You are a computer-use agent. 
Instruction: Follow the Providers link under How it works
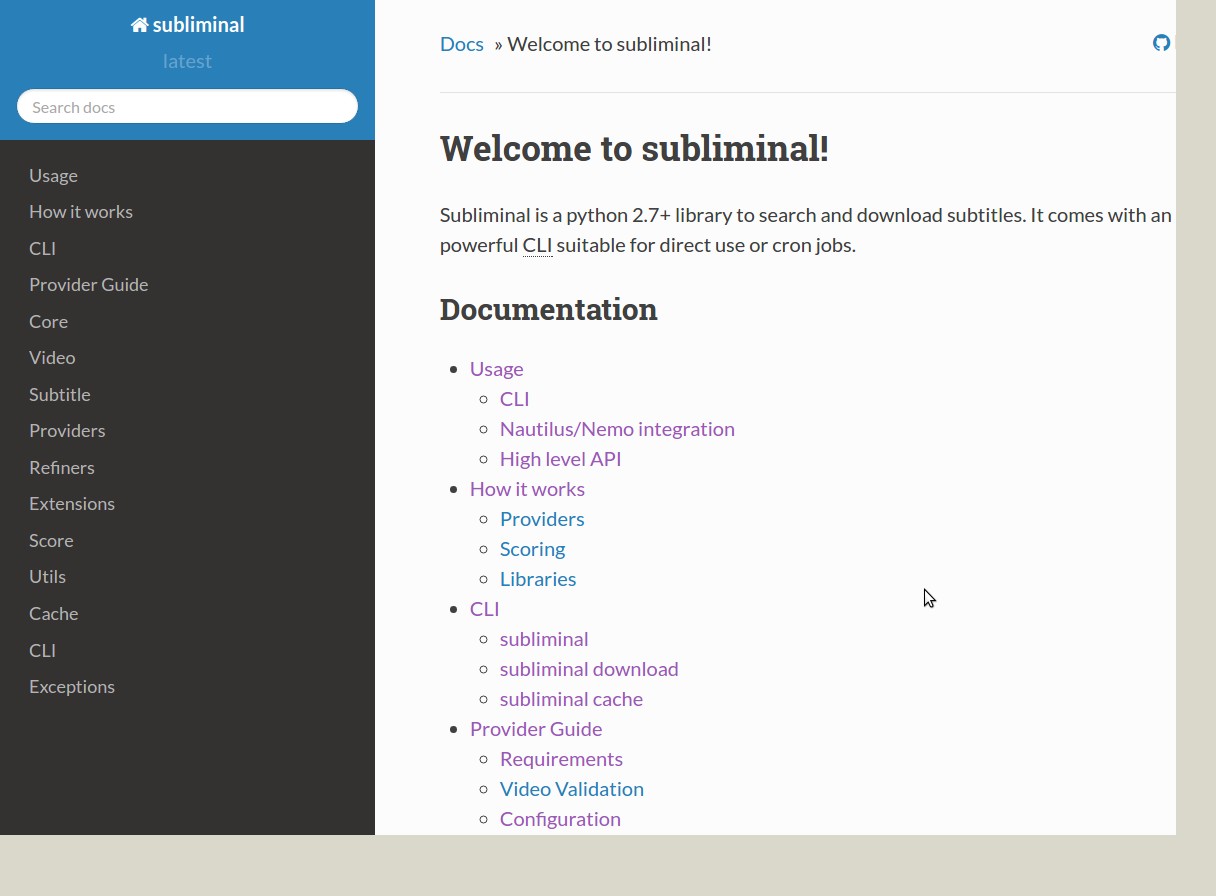(x=542, y=519)
